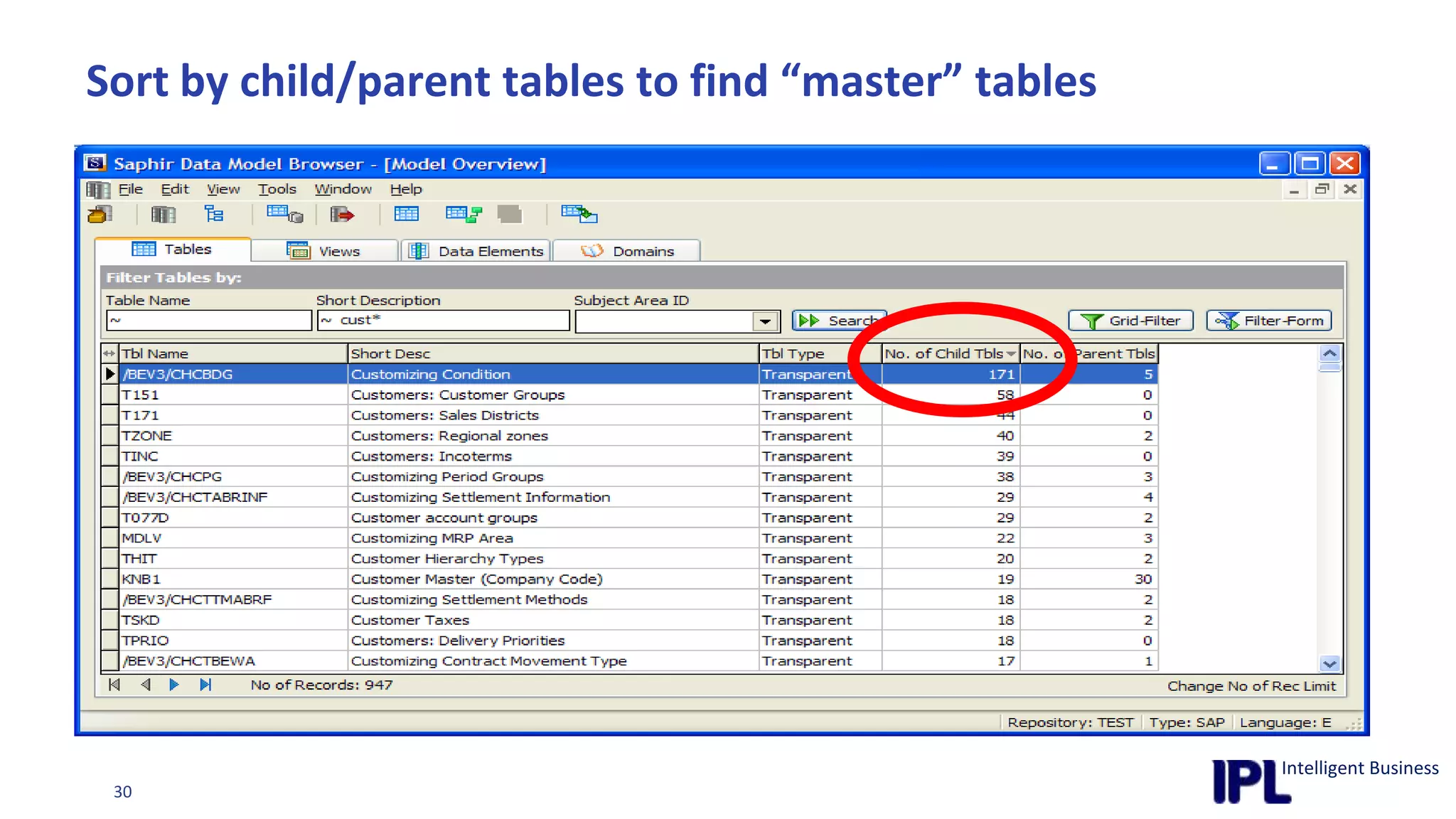1456x819 pixels.
Task: Click the books icon beside File menu
Action: point(98,190)
